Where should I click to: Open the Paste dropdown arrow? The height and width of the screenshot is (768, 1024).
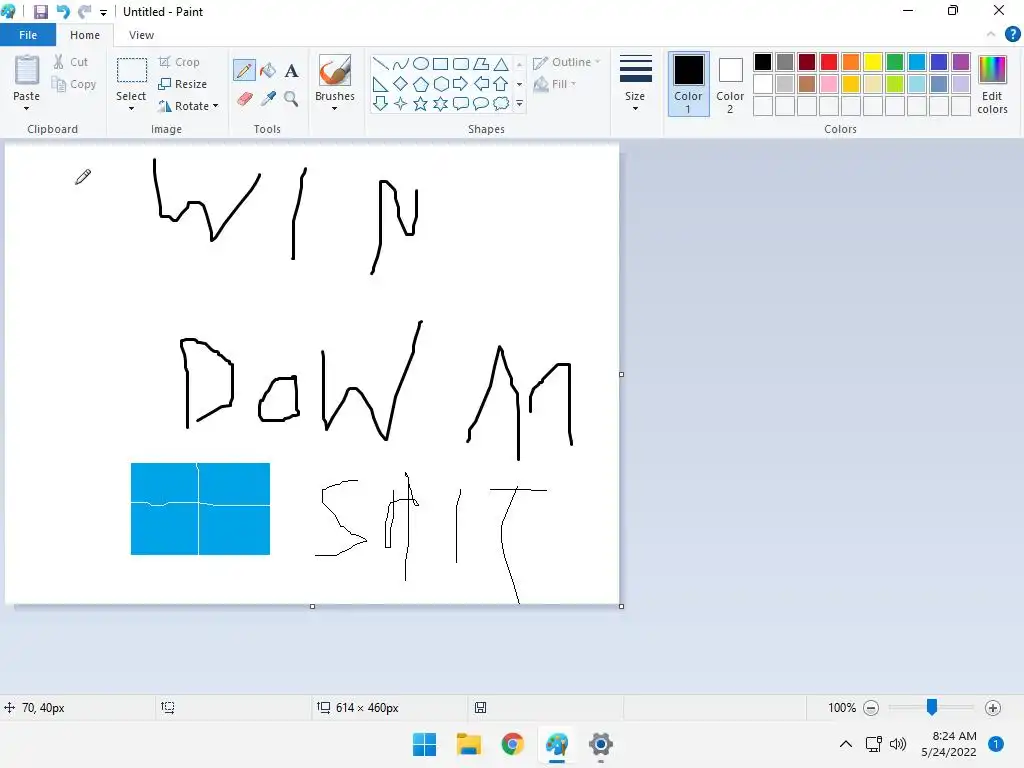[x=27, y=108]
